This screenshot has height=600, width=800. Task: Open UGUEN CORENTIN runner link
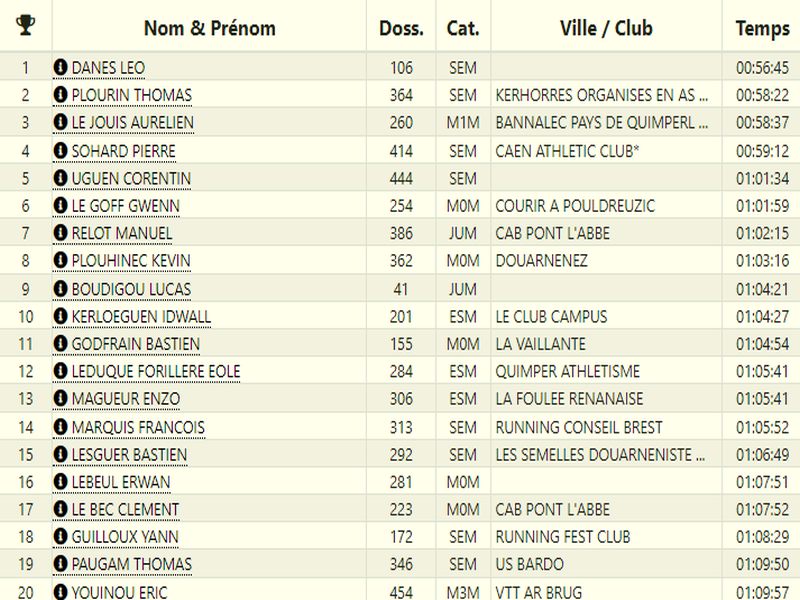click(x=131, y=178)
